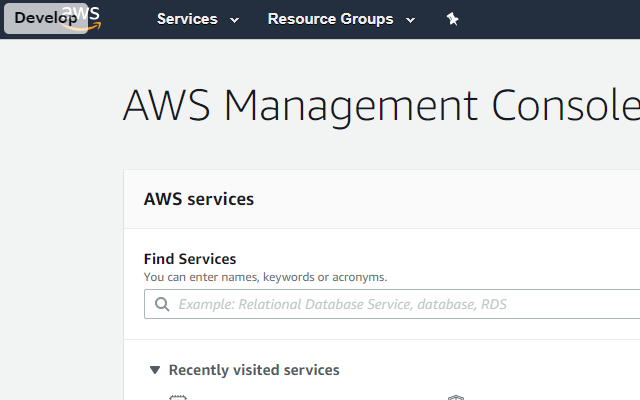Click the Resource Groups dropdown chevron
Image resolution: width=640 pixels, height=400 pixels.
[x=411, y=20]
